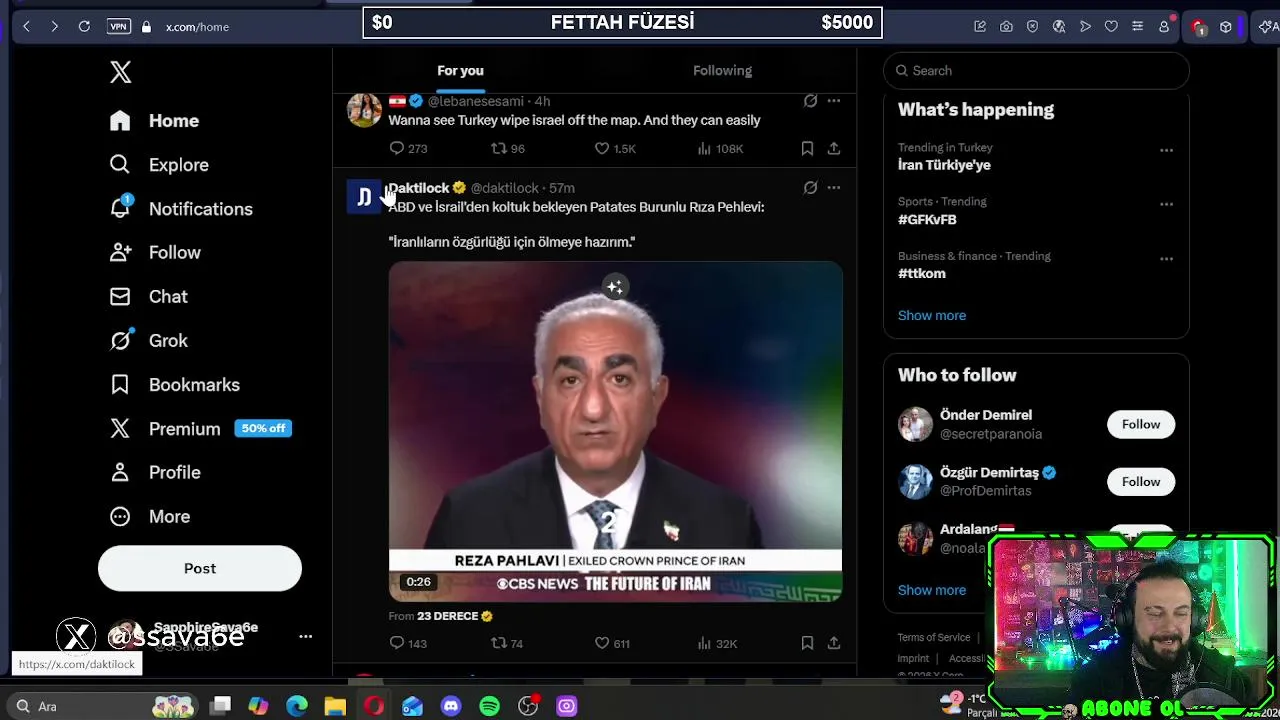Go back in the browser
Viewport: 1280px width, 720px height.
coord(26,27)
